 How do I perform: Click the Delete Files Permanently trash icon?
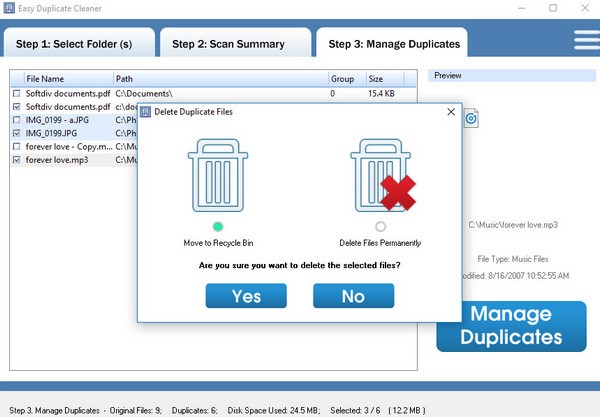[x=383, y=175]
